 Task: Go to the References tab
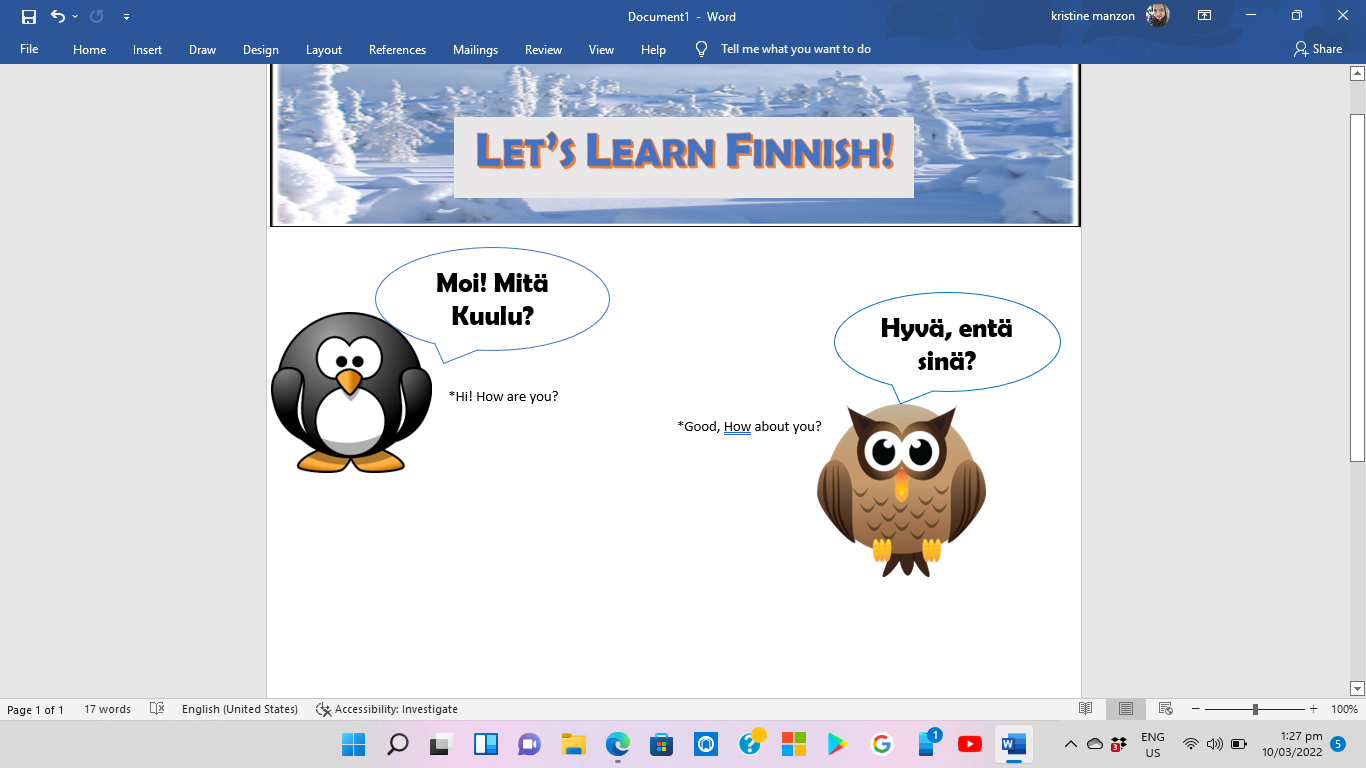click(397, 49)
